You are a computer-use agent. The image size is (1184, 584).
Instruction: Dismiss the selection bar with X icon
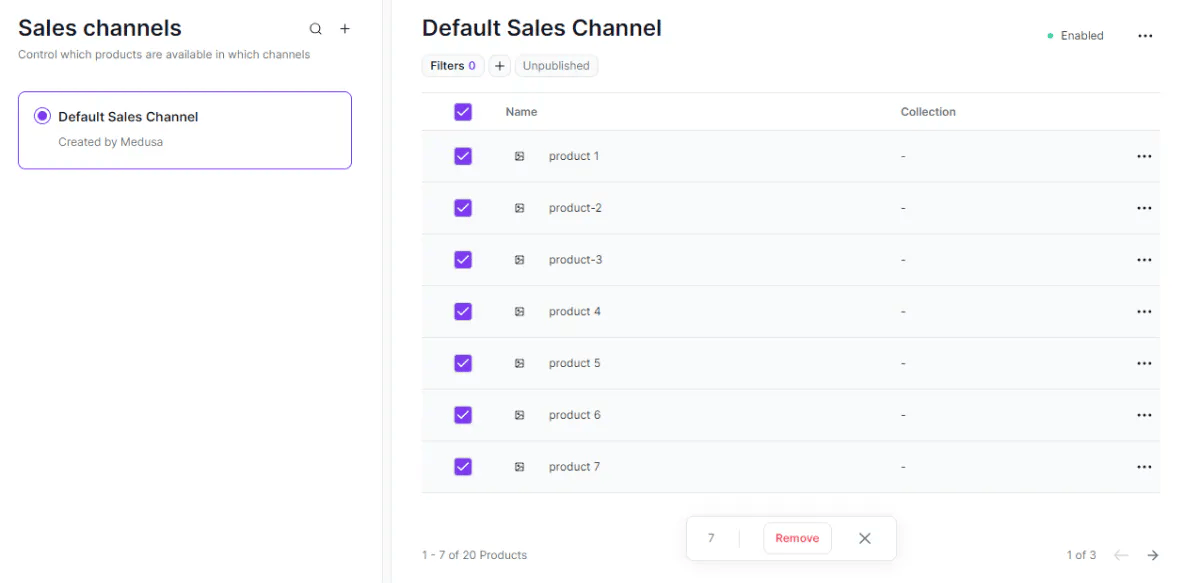click(x=865, y=538)
